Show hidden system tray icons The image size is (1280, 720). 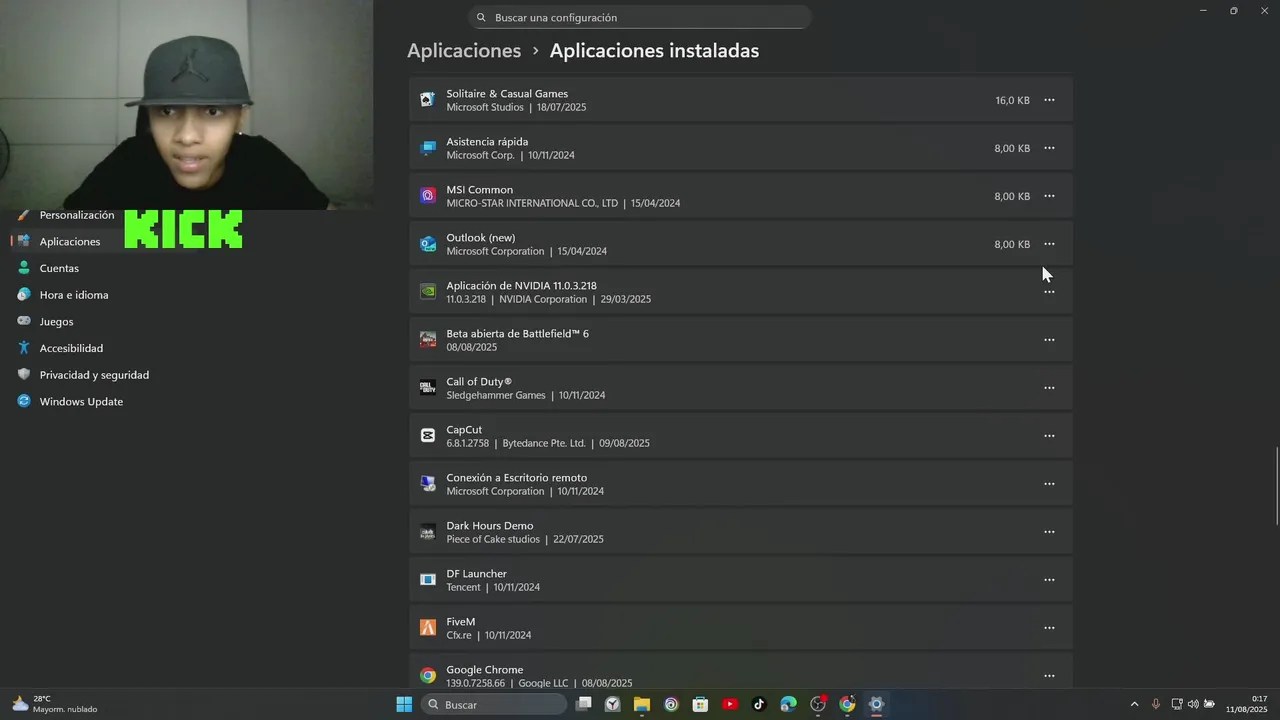click(1134, 705)
